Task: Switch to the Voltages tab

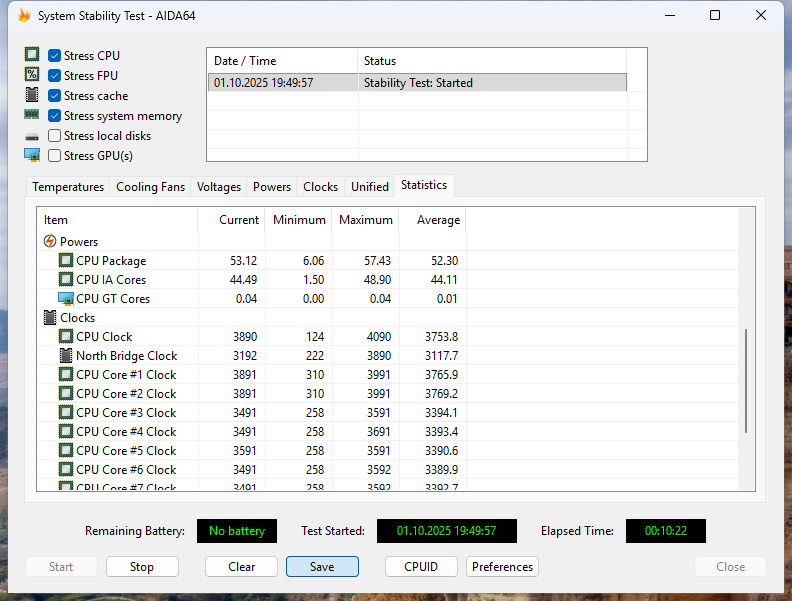Action: pyautogui.click(x=219, y=187)
